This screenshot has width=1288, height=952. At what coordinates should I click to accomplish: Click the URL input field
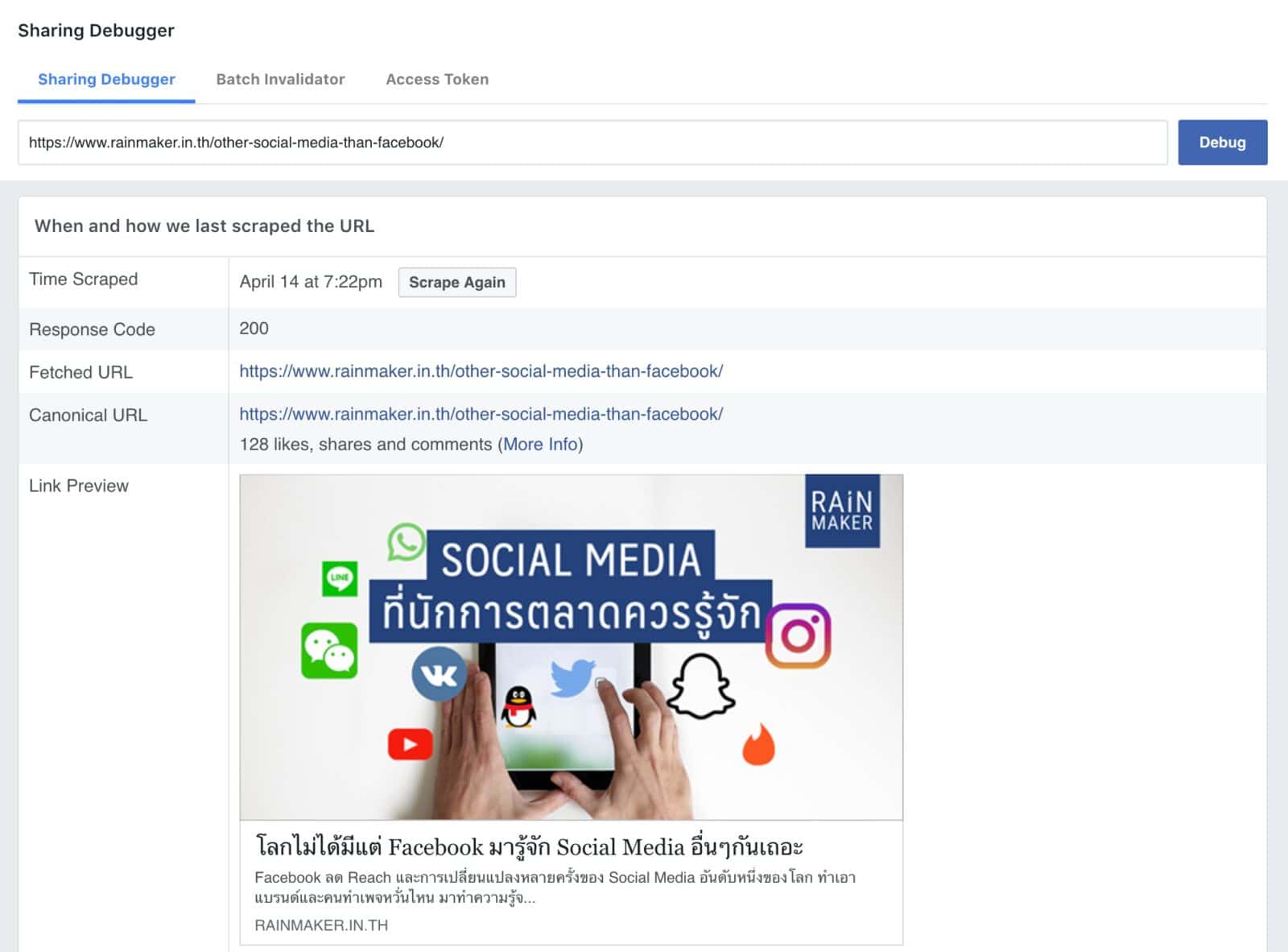[x=592, y=143]
